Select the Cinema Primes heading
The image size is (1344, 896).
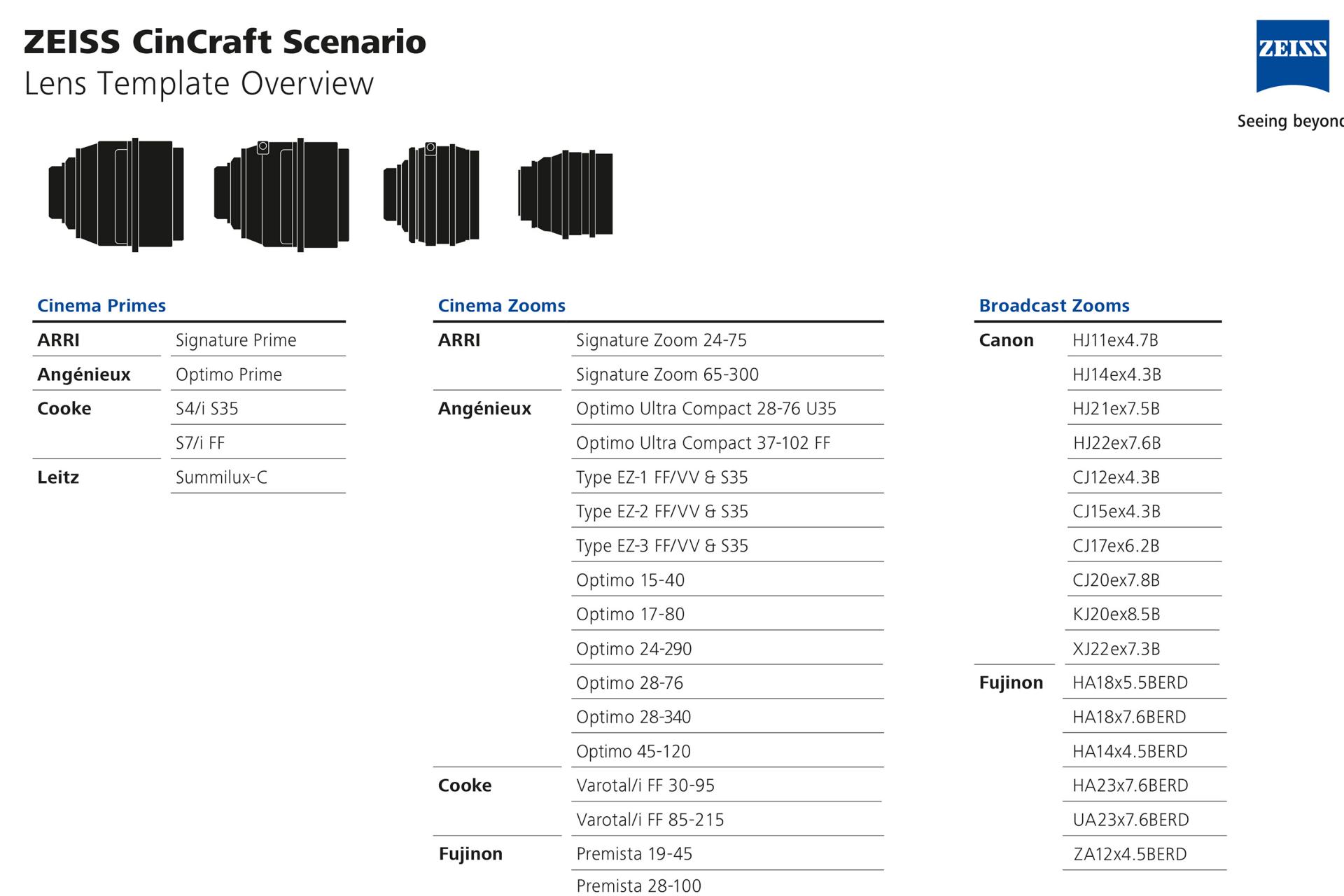pyautogui.click(x=101, y=306)
